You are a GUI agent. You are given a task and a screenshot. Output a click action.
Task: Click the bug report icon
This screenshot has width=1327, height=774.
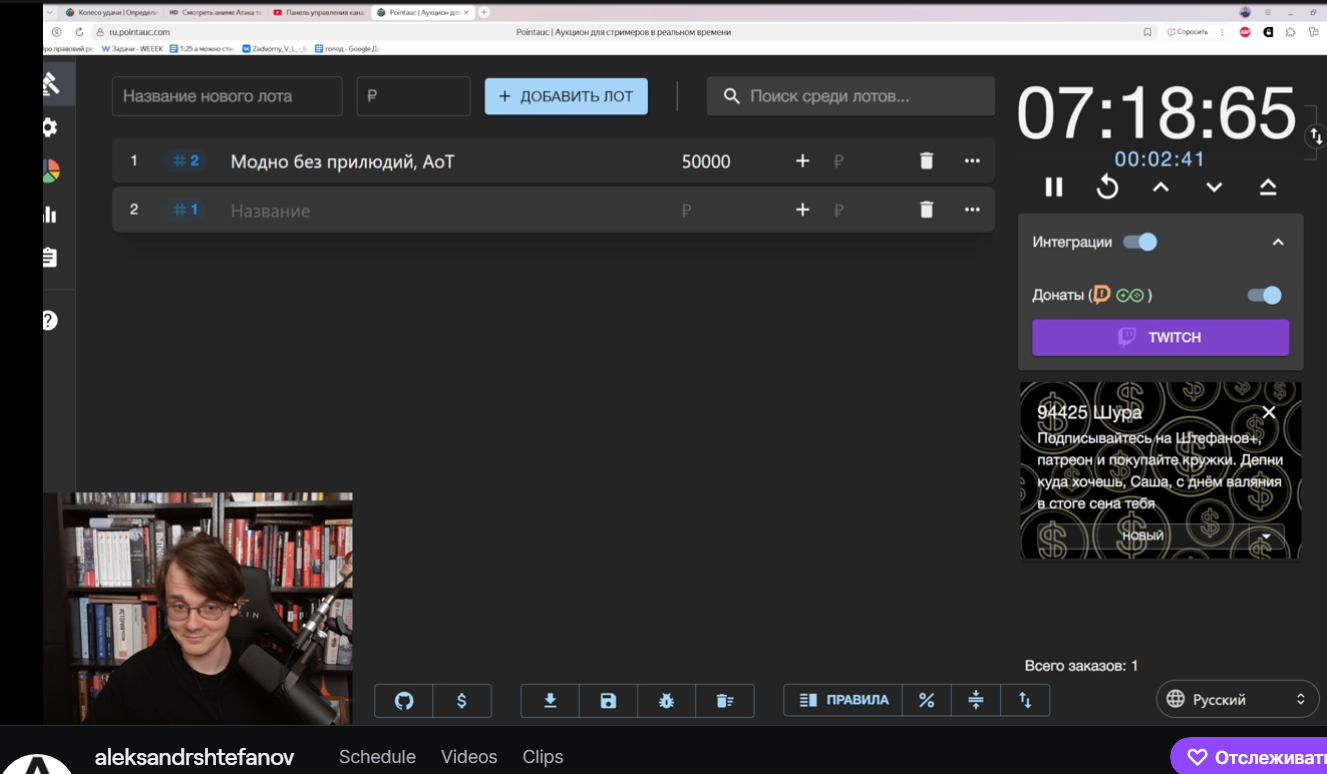pos(667,701)
